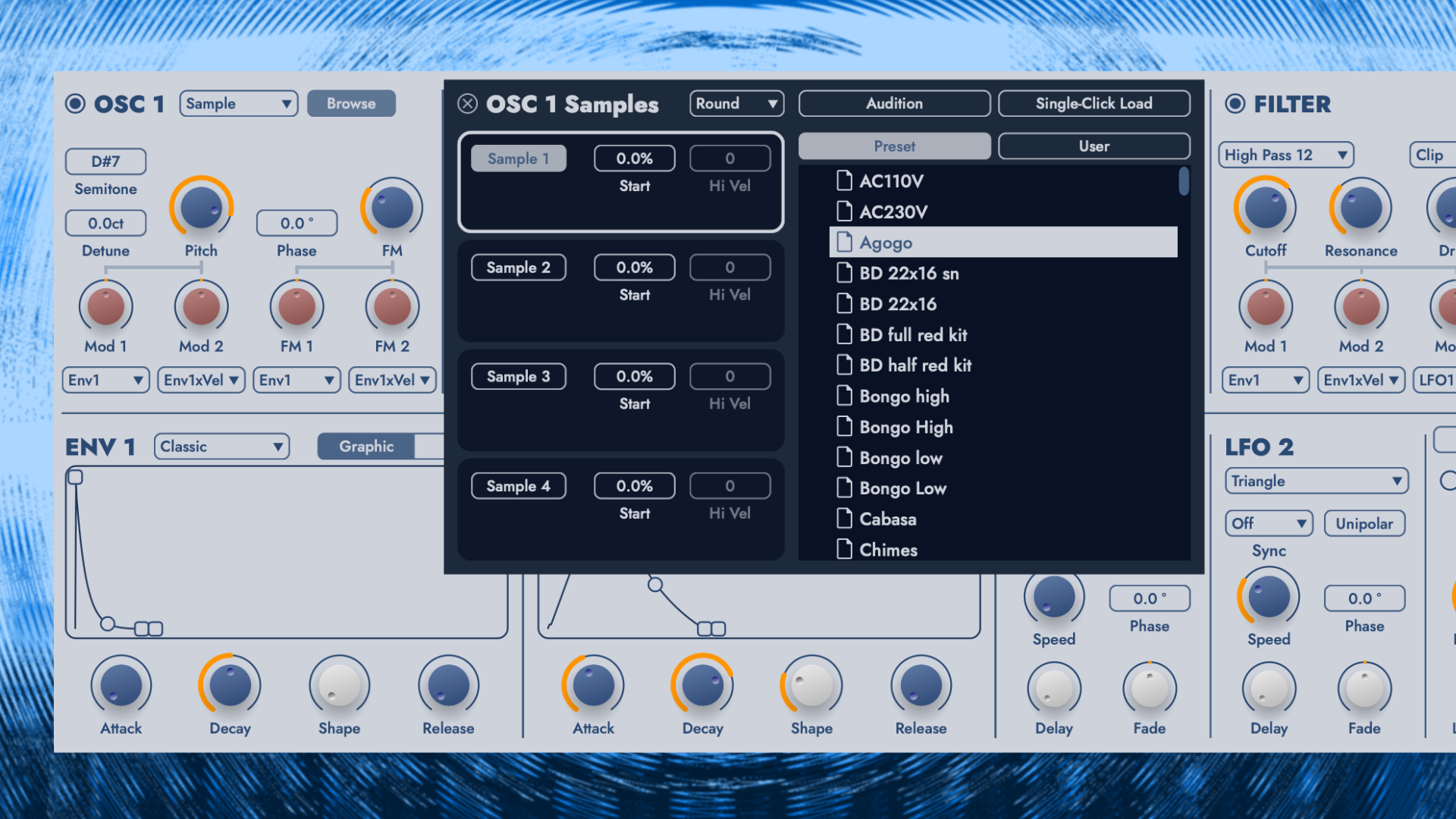Click the Filter Cutoff knob
Viewport: 1456px width, 819px height.
pyautogui.click(x=1266, y=207)
